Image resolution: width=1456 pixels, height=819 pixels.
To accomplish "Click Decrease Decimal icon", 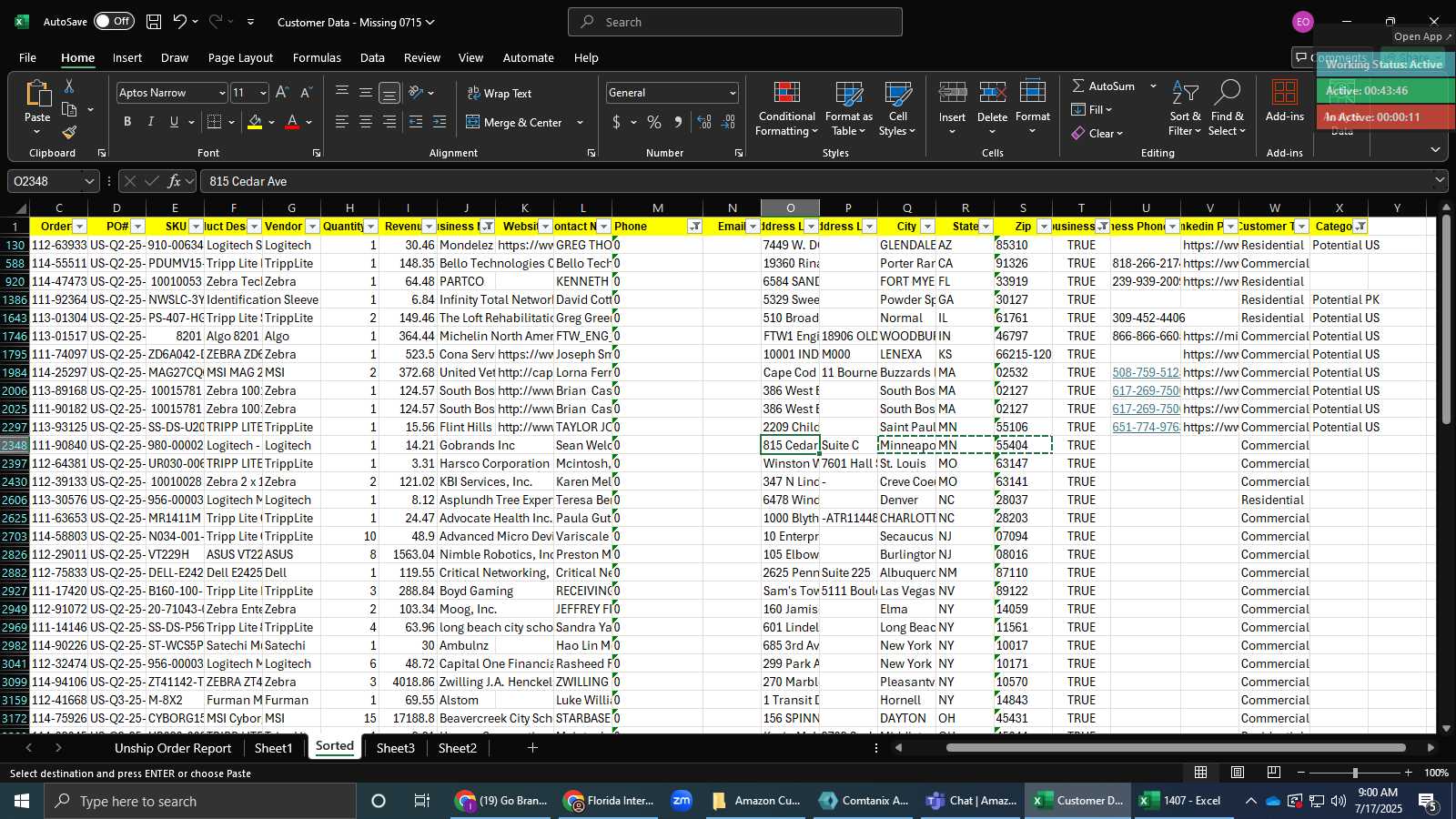I will pyautogui.click(x=728, y=122).
